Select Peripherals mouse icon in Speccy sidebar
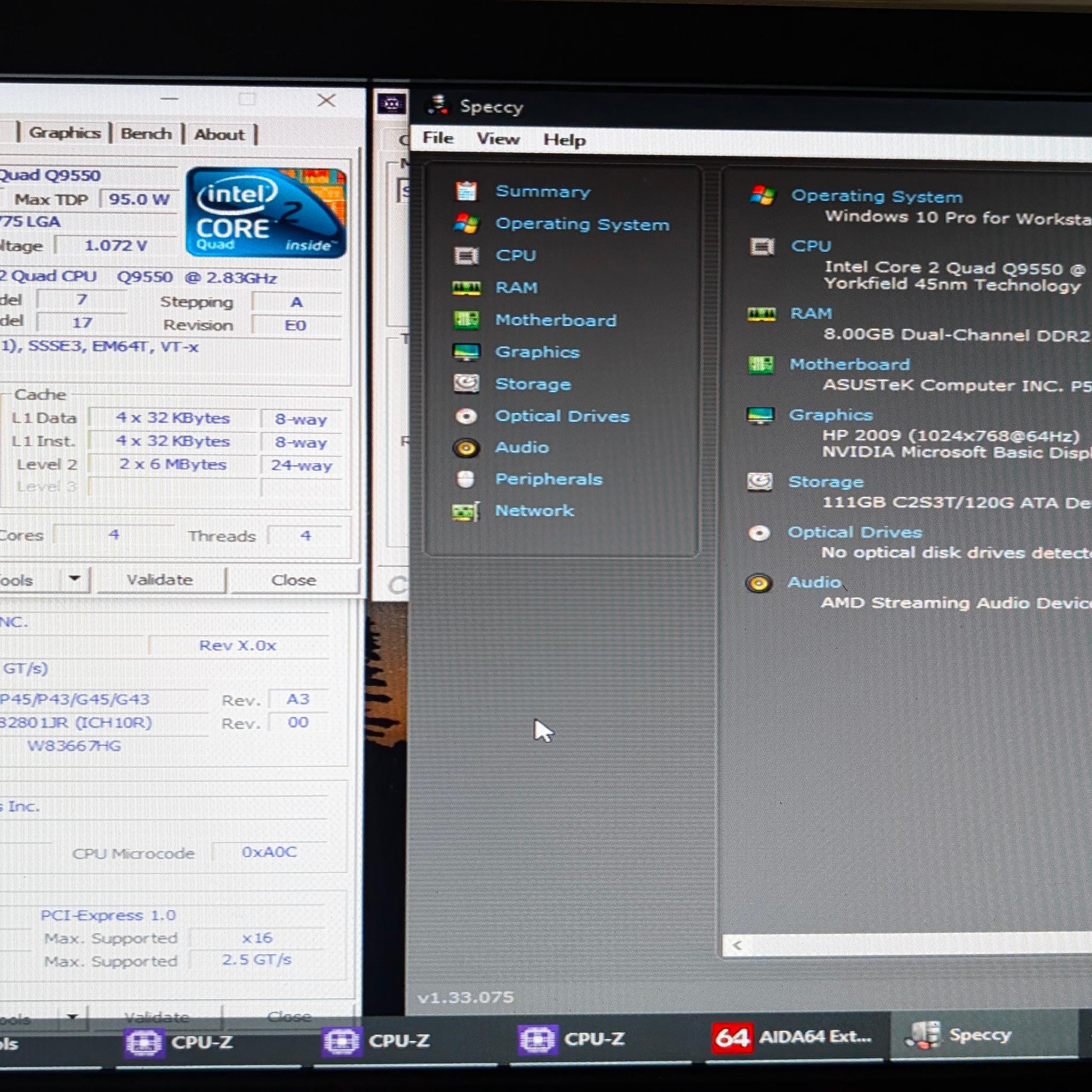Image resolution: width=1092 pixels, height=1092 pixels. pos(465,479)
